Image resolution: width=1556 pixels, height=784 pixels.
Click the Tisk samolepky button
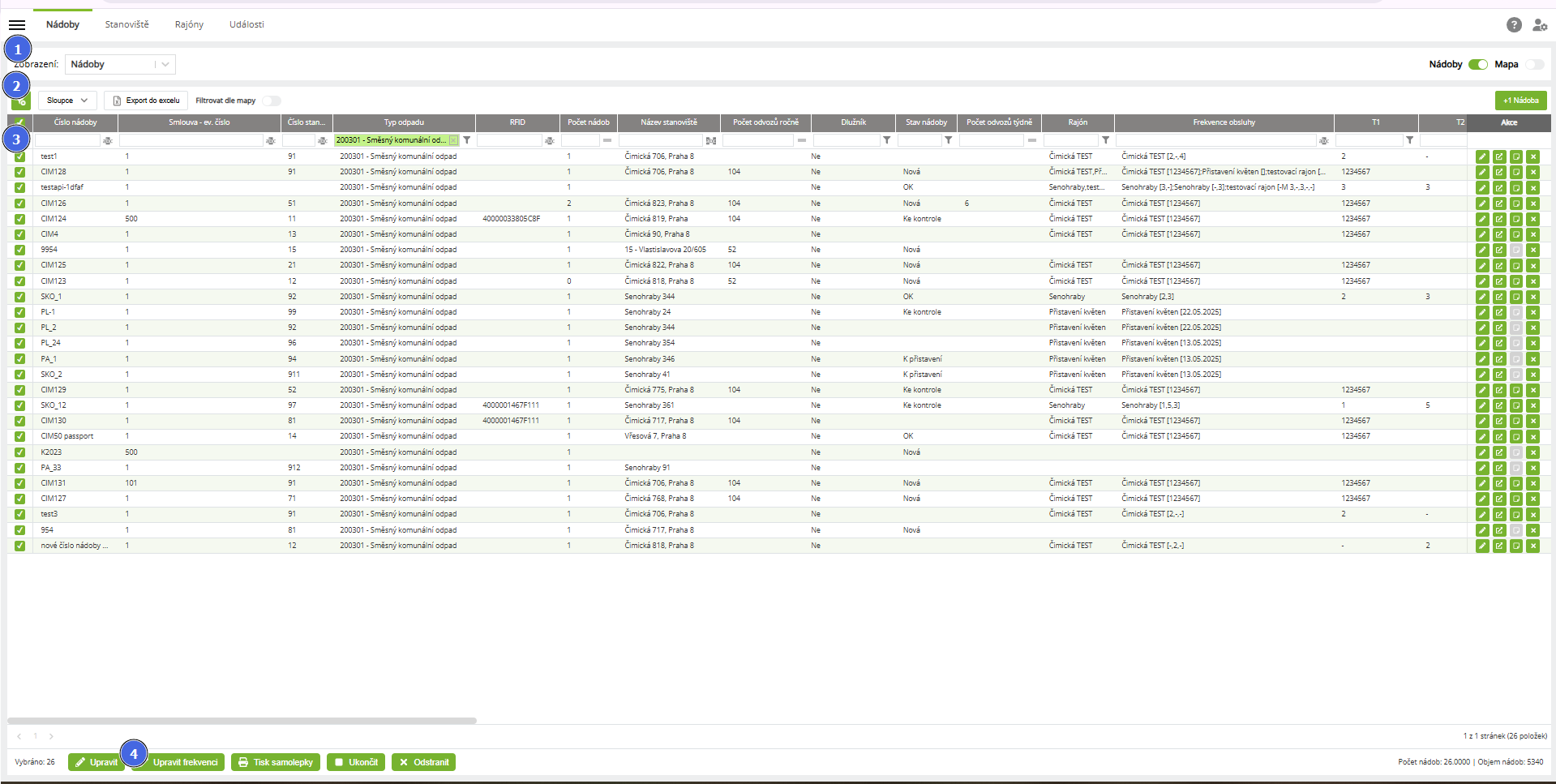(x=276, y=762)
